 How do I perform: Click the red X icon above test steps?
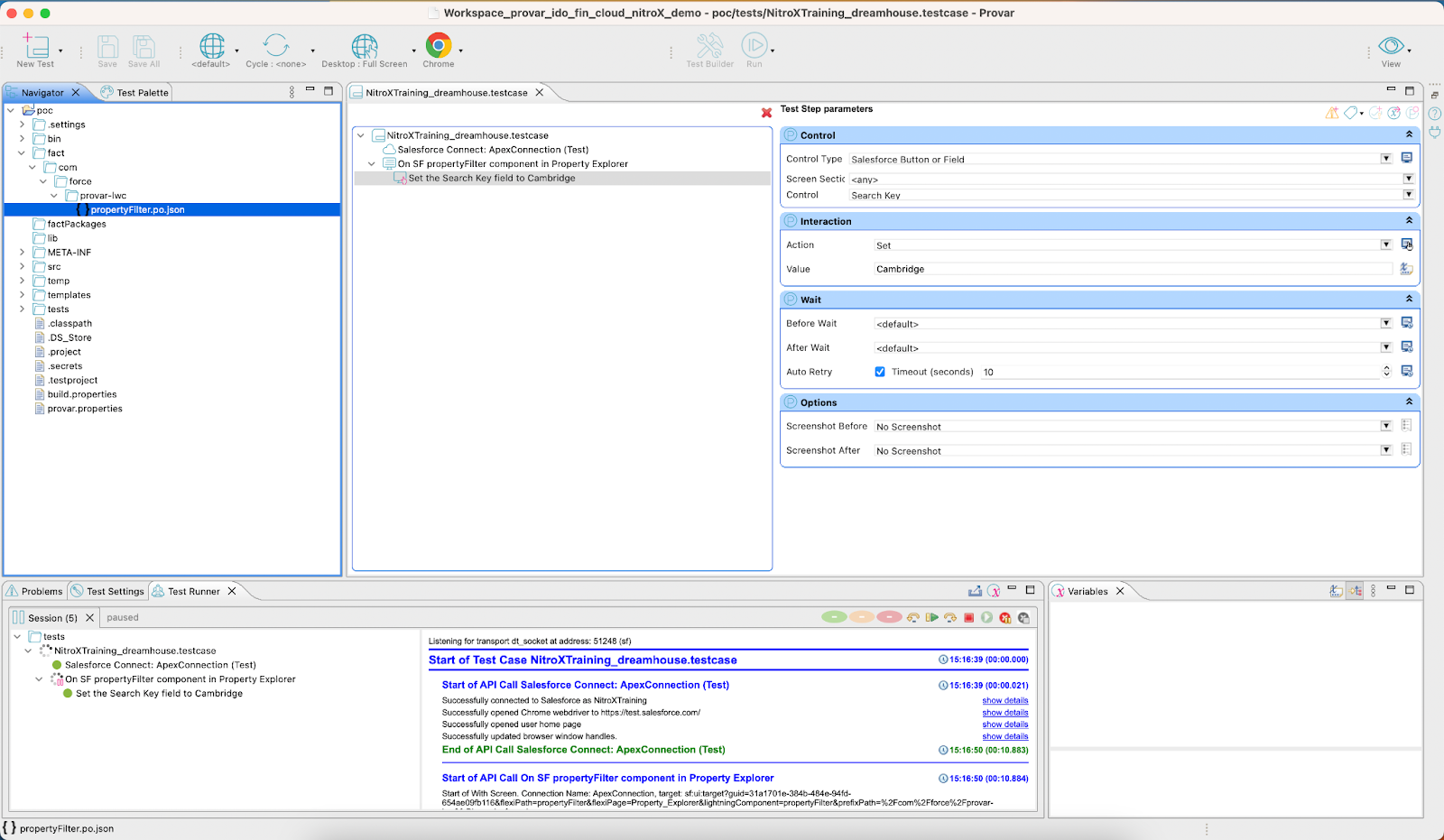tap(766, 113)
